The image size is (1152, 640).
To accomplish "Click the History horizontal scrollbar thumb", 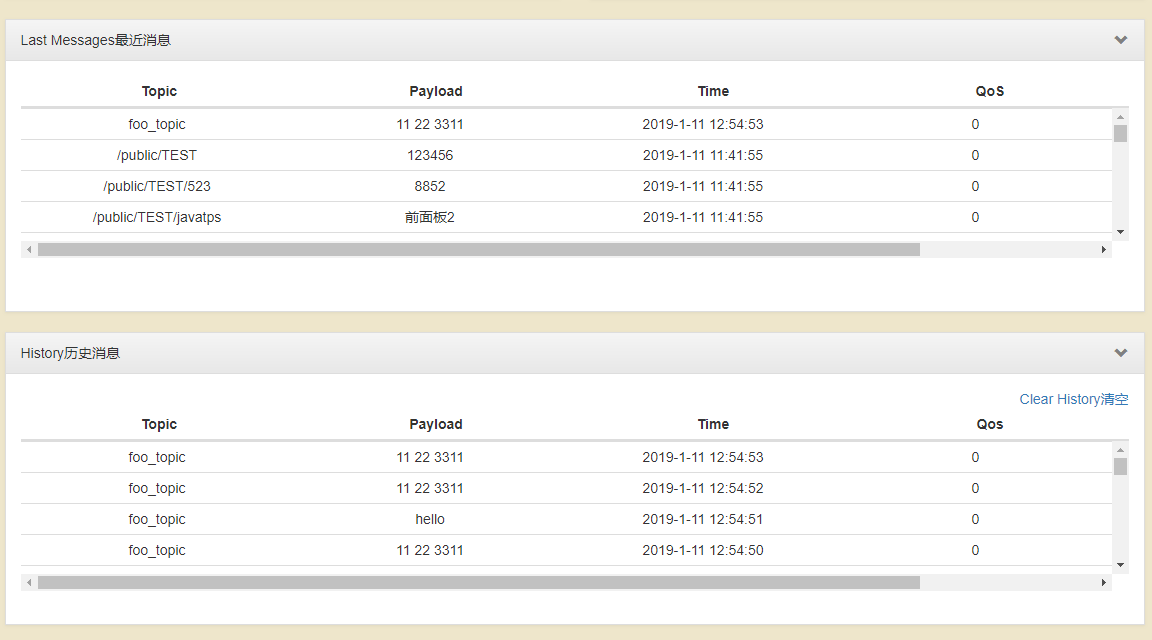I will 478,582.
